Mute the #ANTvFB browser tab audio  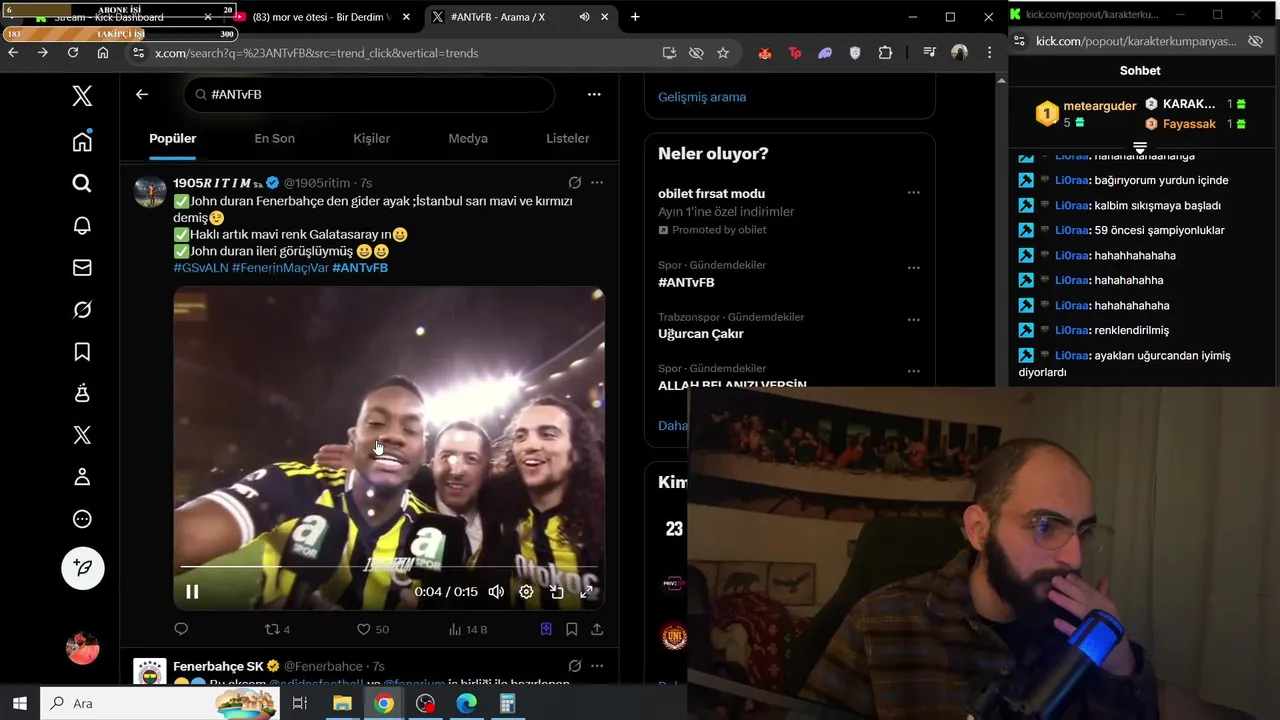tap(584, 17)
